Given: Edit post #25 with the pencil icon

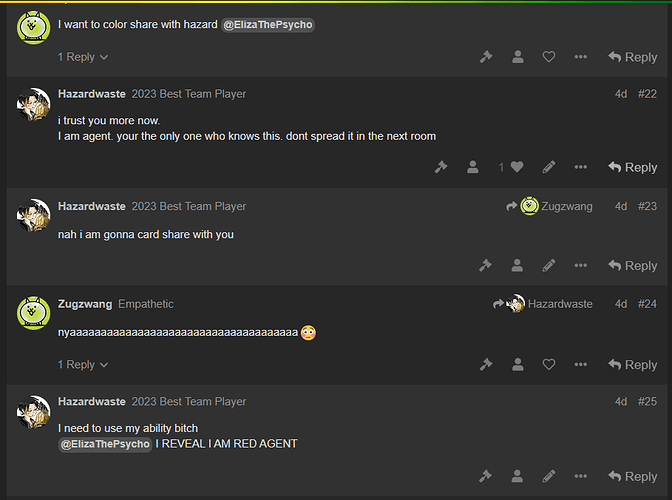Looking at the screenshot, I should 549,476.
